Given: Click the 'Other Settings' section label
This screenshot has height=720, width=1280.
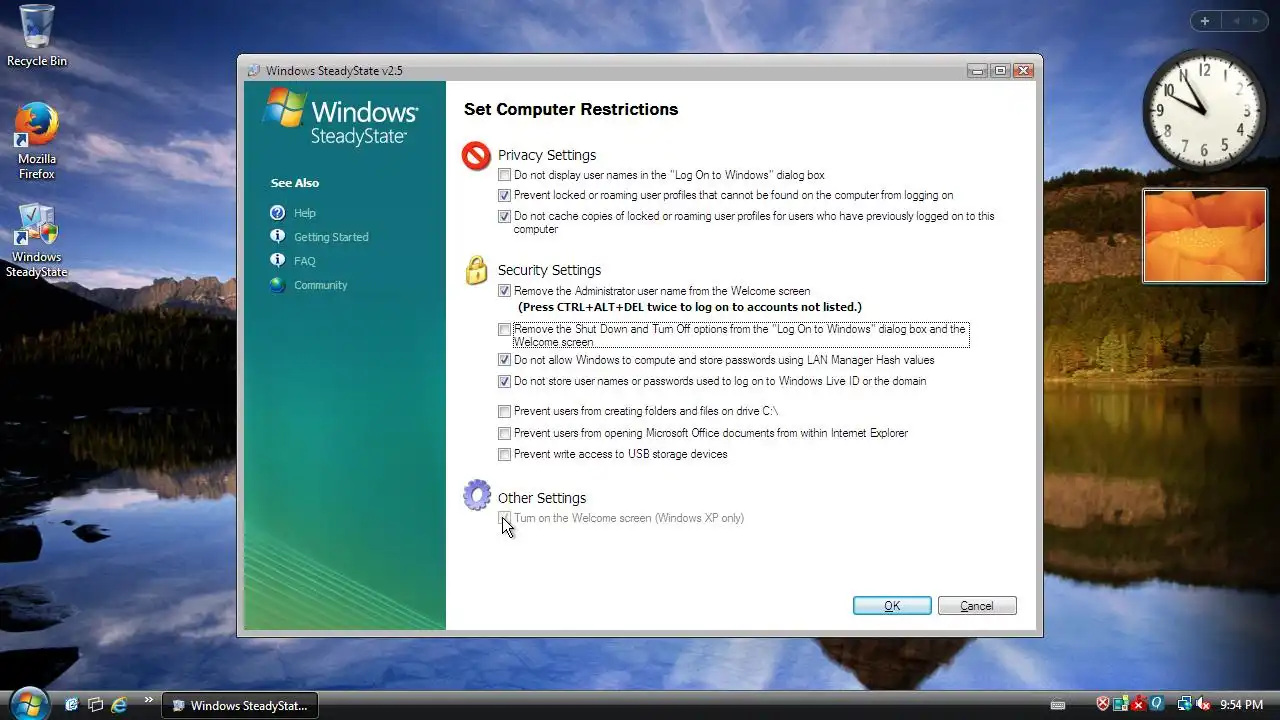Looking at the screenshot, I should pyautogui.click(x=542, y=498).
